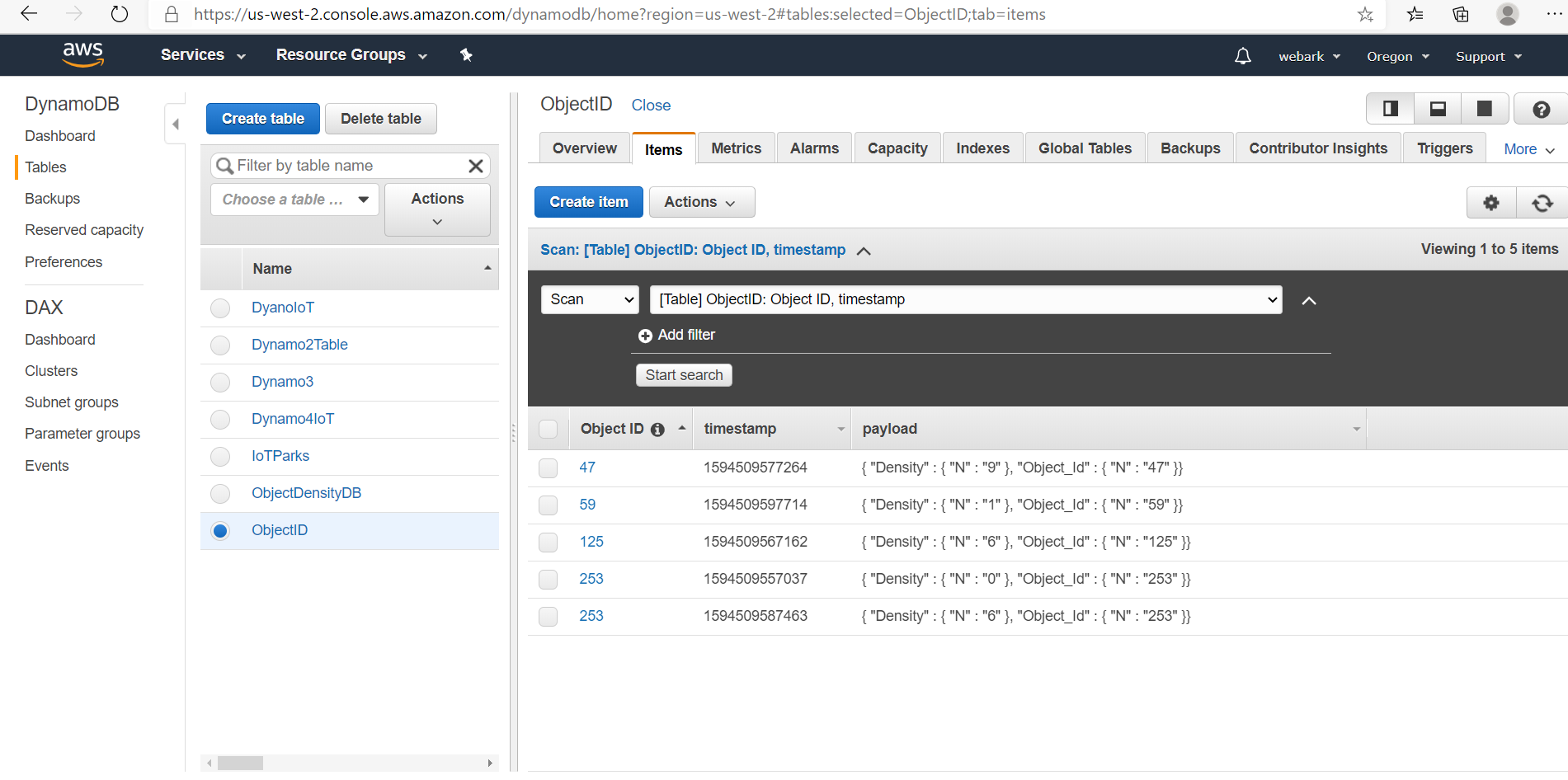Image resolution: width=1568 pixels, height=780 pixels.
Task: Click the plus icon to add filter
Action: [x=645, y=336]
